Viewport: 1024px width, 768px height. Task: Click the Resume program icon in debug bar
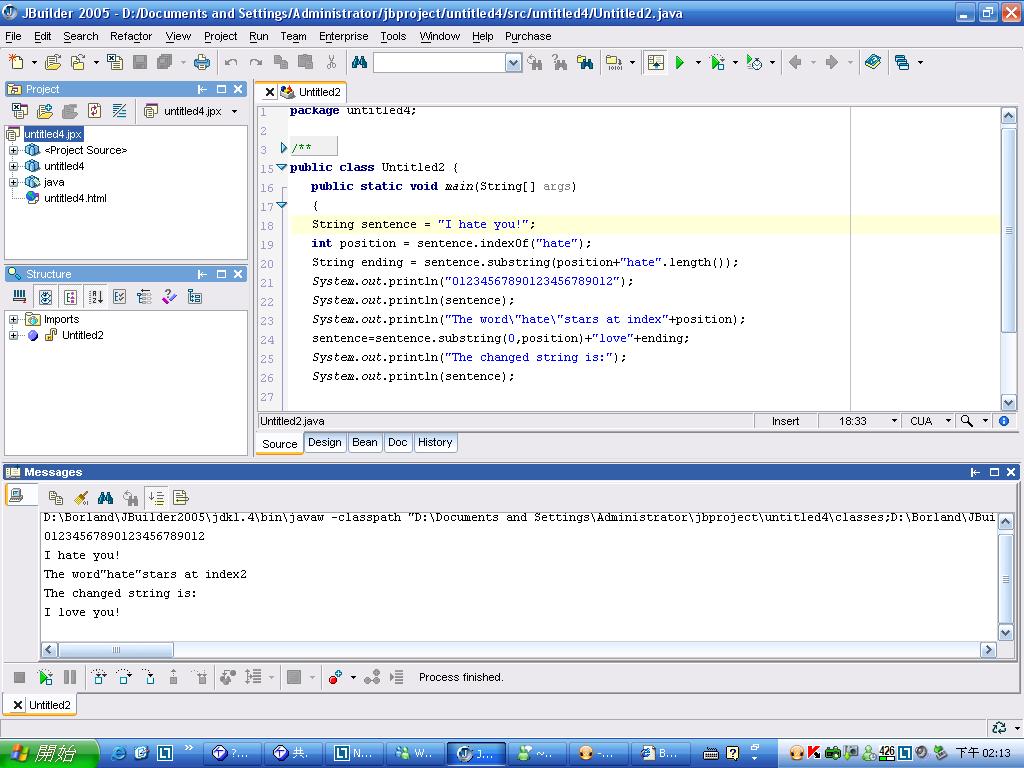click(x=45, y=677)
